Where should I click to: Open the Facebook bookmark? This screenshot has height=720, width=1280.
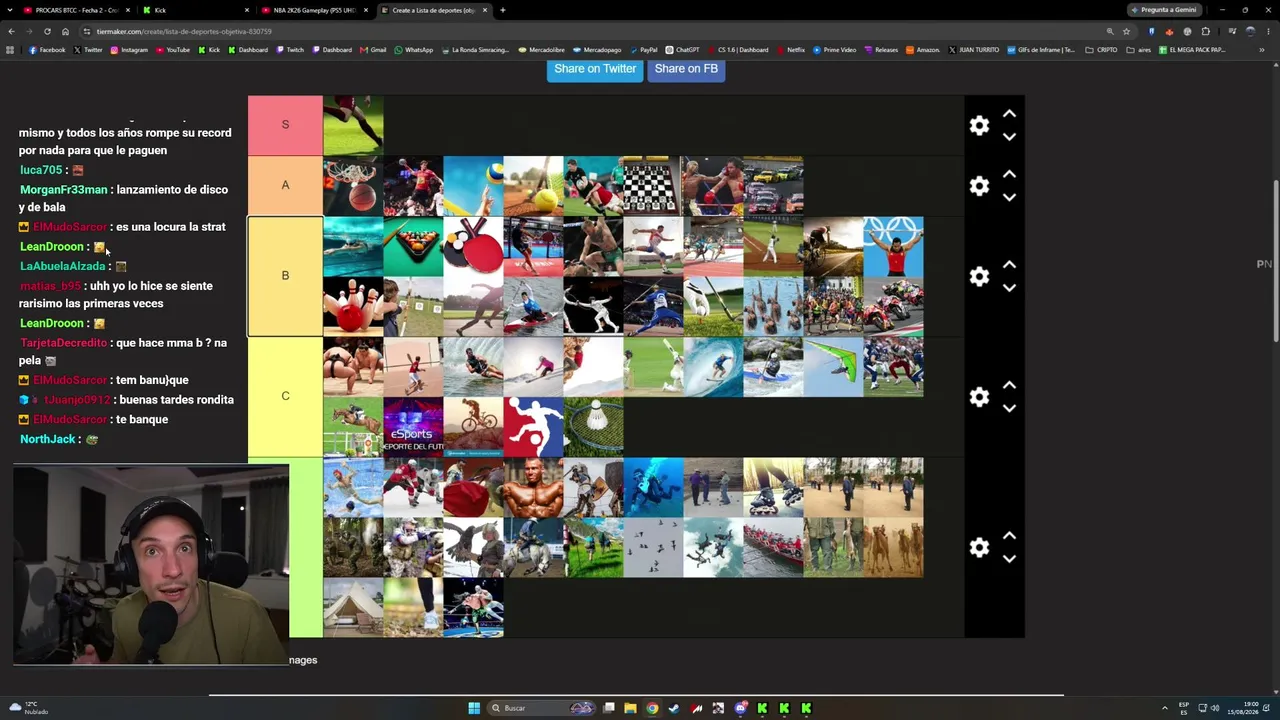click(47, 50)
